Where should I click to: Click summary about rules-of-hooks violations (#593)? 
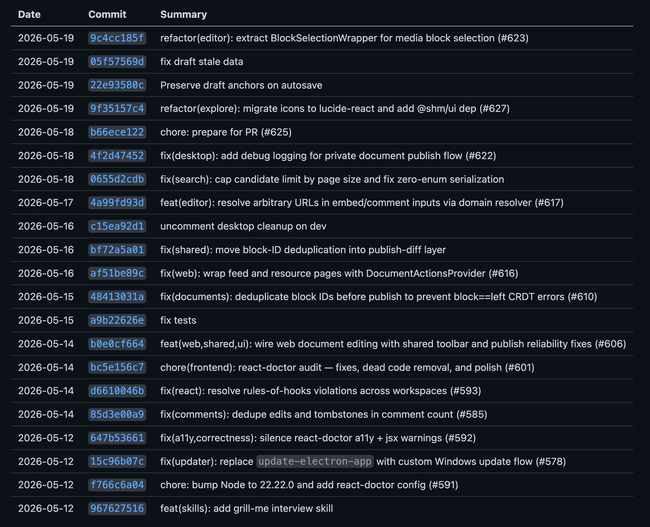point(320,391)
